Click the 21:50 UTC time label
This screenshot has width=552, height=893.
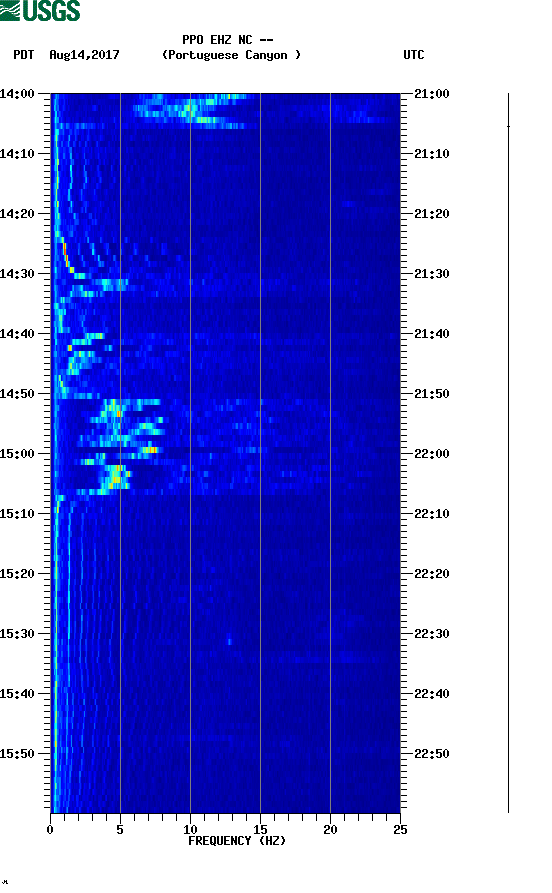[x=432, y=394]
